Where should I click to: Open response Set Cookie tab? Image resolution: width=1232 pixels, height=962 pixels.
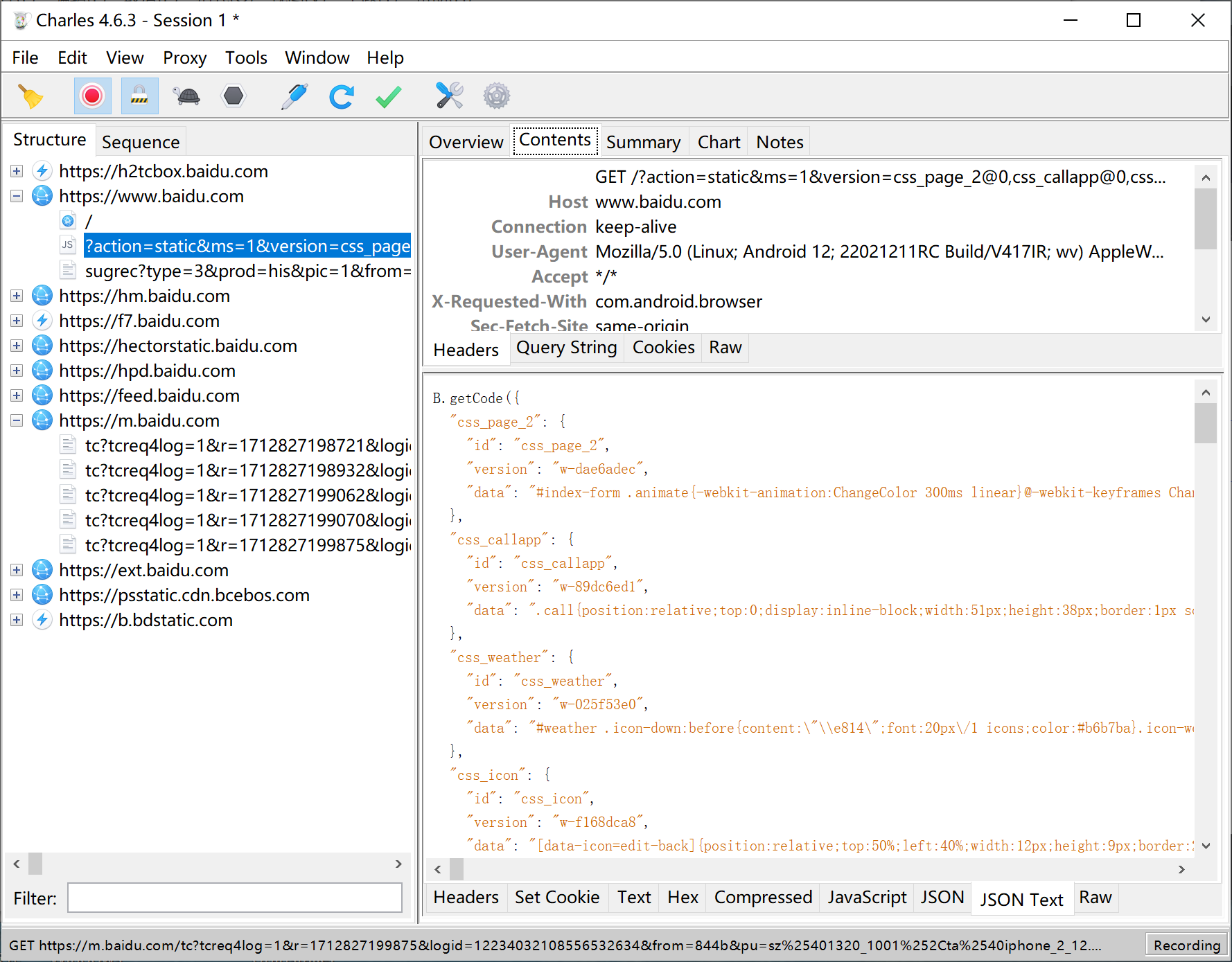557,897
